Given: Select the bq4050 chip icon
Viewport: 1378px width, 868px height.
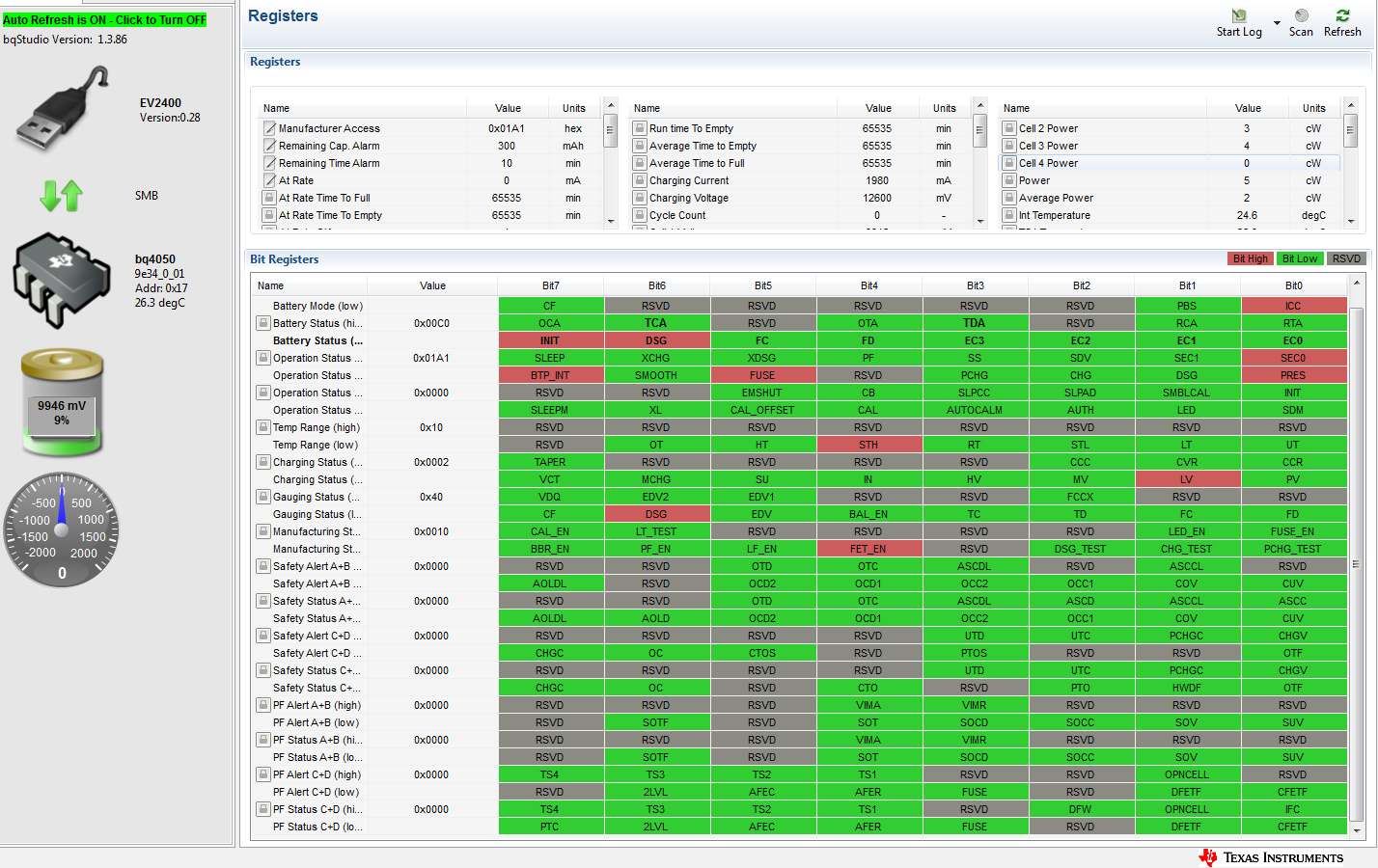Looking at the screenshot, I should pos(62,280).
